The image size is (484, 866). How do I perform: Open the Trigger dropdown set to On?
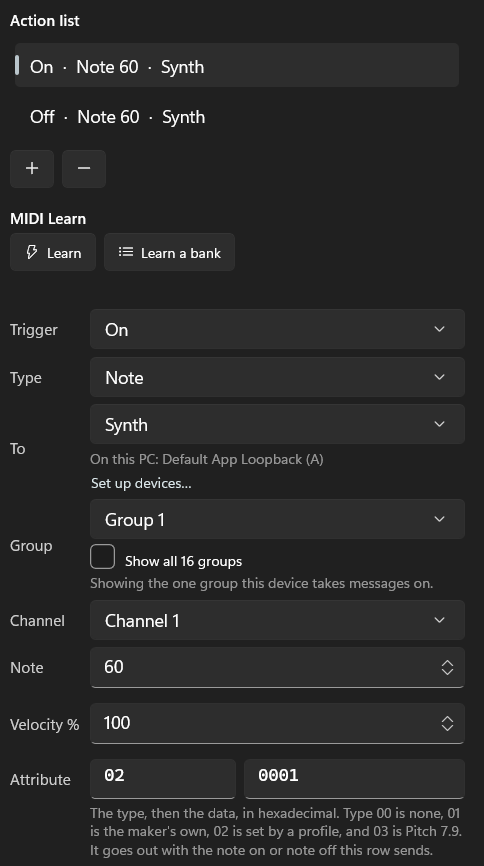point(277,329)
